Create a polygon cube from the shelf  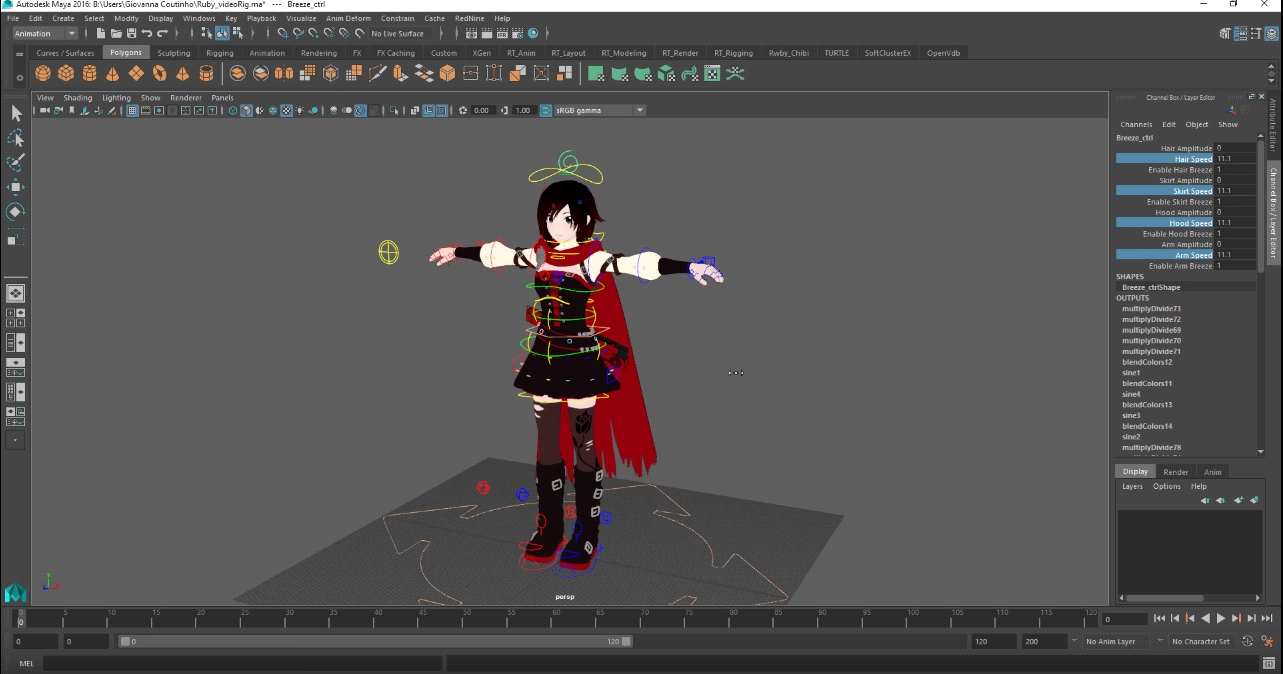coord(66,73)
